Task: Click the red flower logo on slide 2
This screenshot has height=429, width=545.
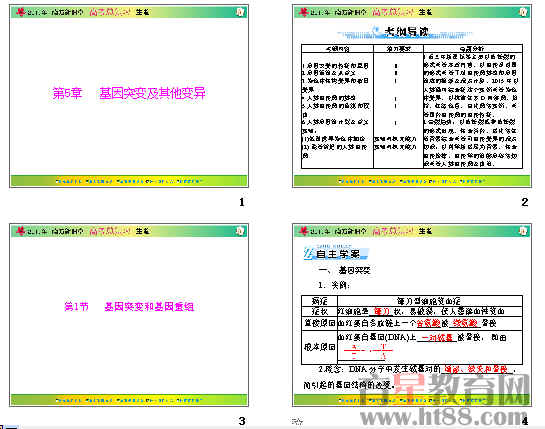Action: [x=304, y=12]
